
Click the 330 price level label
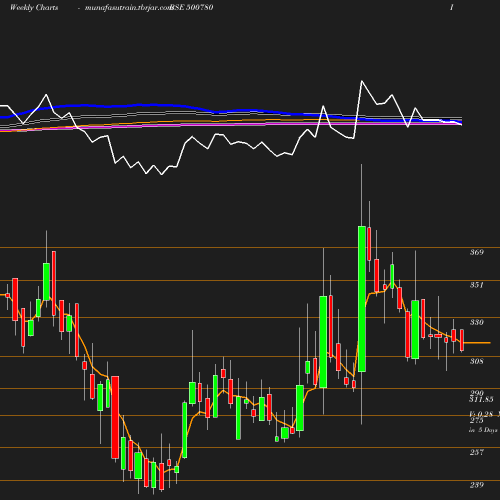[x=477, y=322]
